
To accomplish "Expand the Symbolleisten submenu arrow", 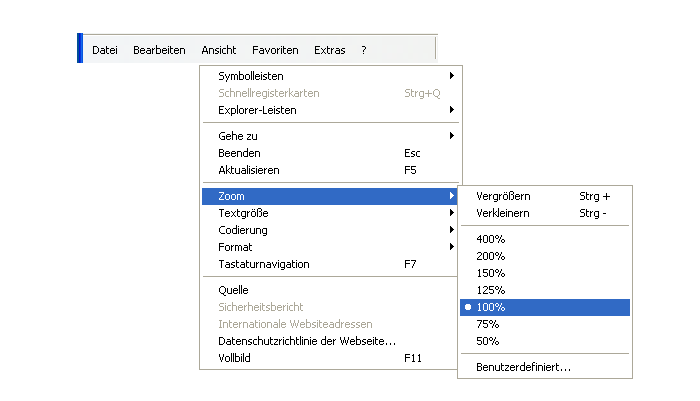I will click(452, 76).
